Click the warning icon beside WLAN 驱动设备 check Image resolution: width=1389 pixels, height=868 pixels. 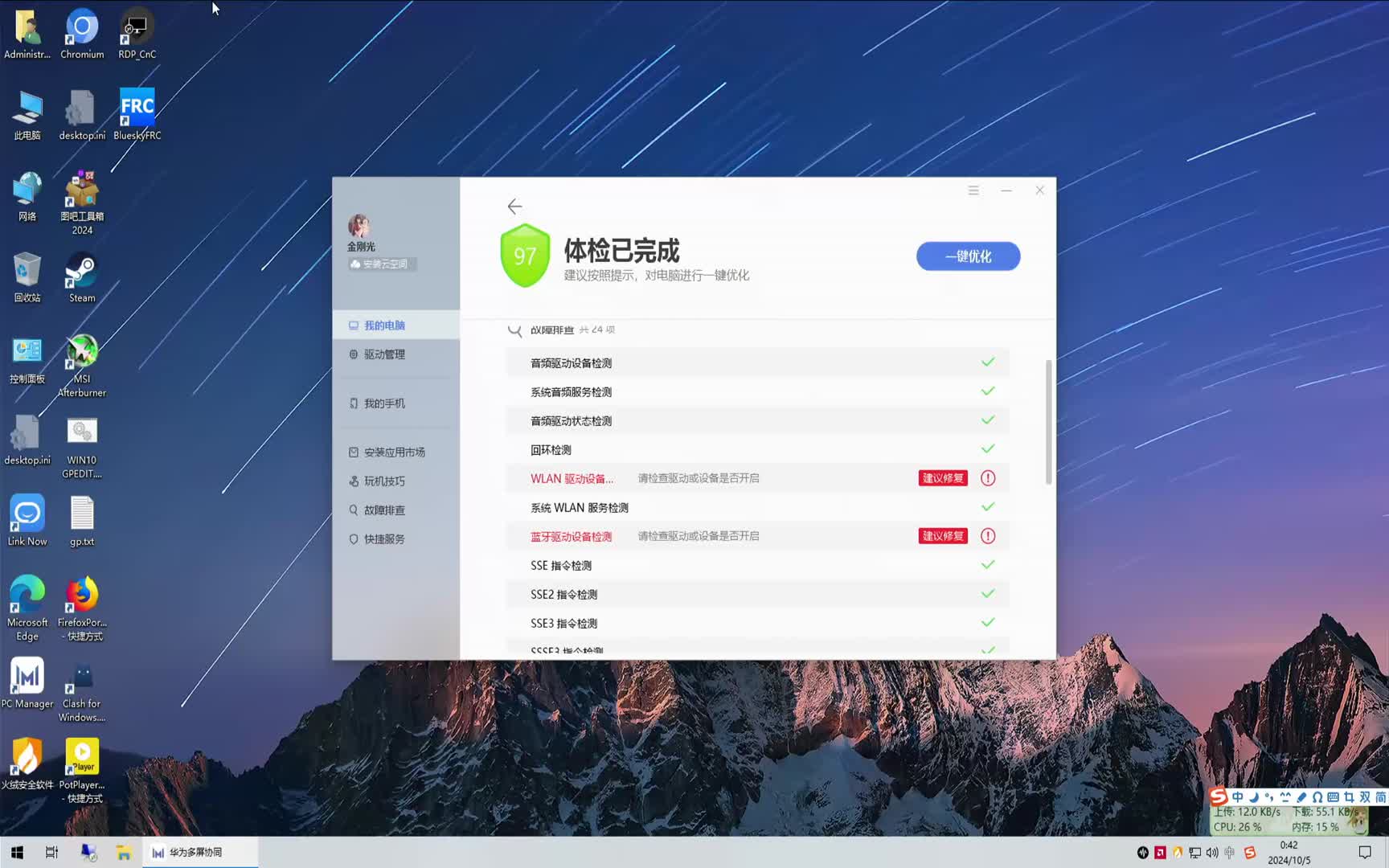click(987, 477)
